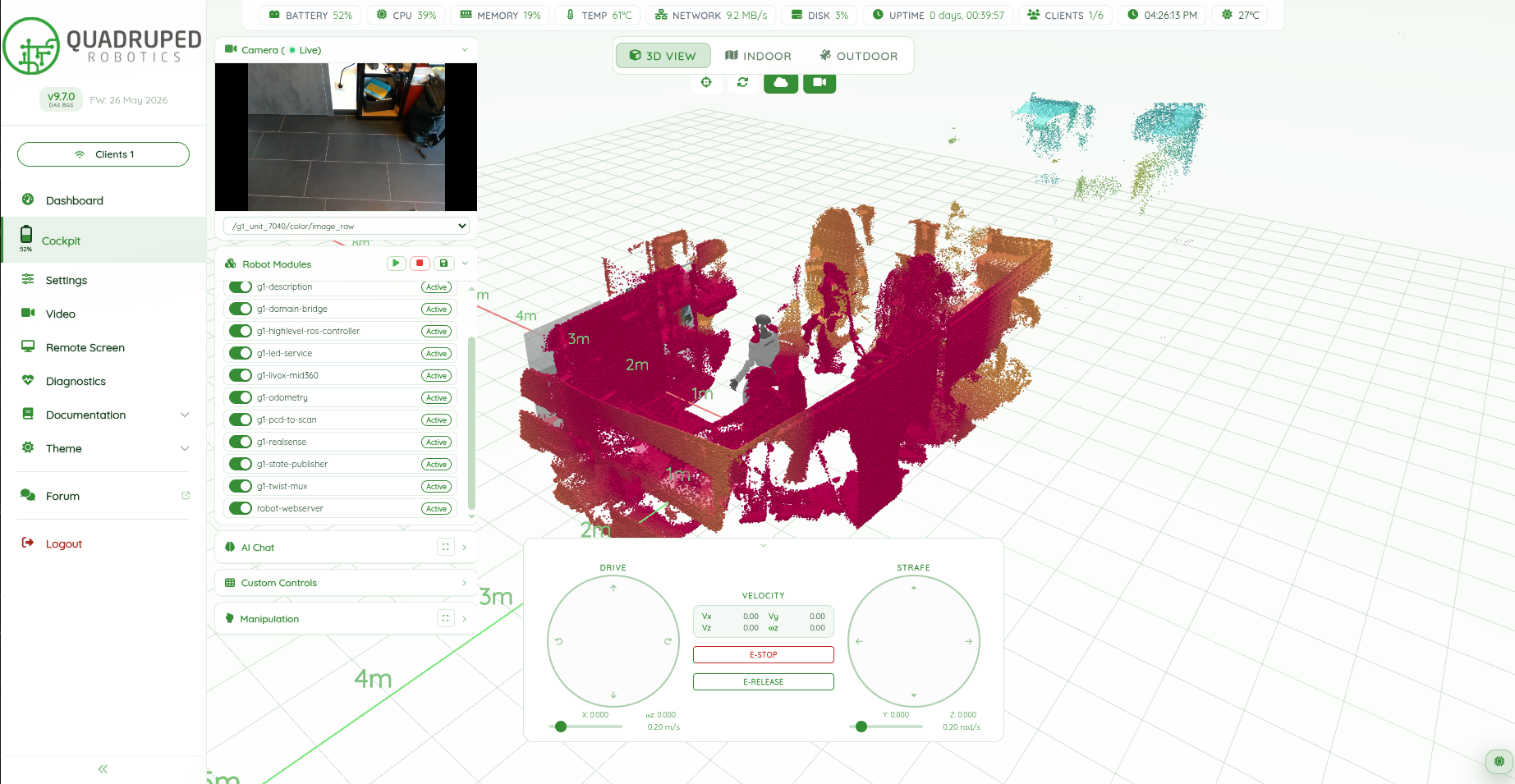
Task: Click the refresh view icon
Action: 743,82
